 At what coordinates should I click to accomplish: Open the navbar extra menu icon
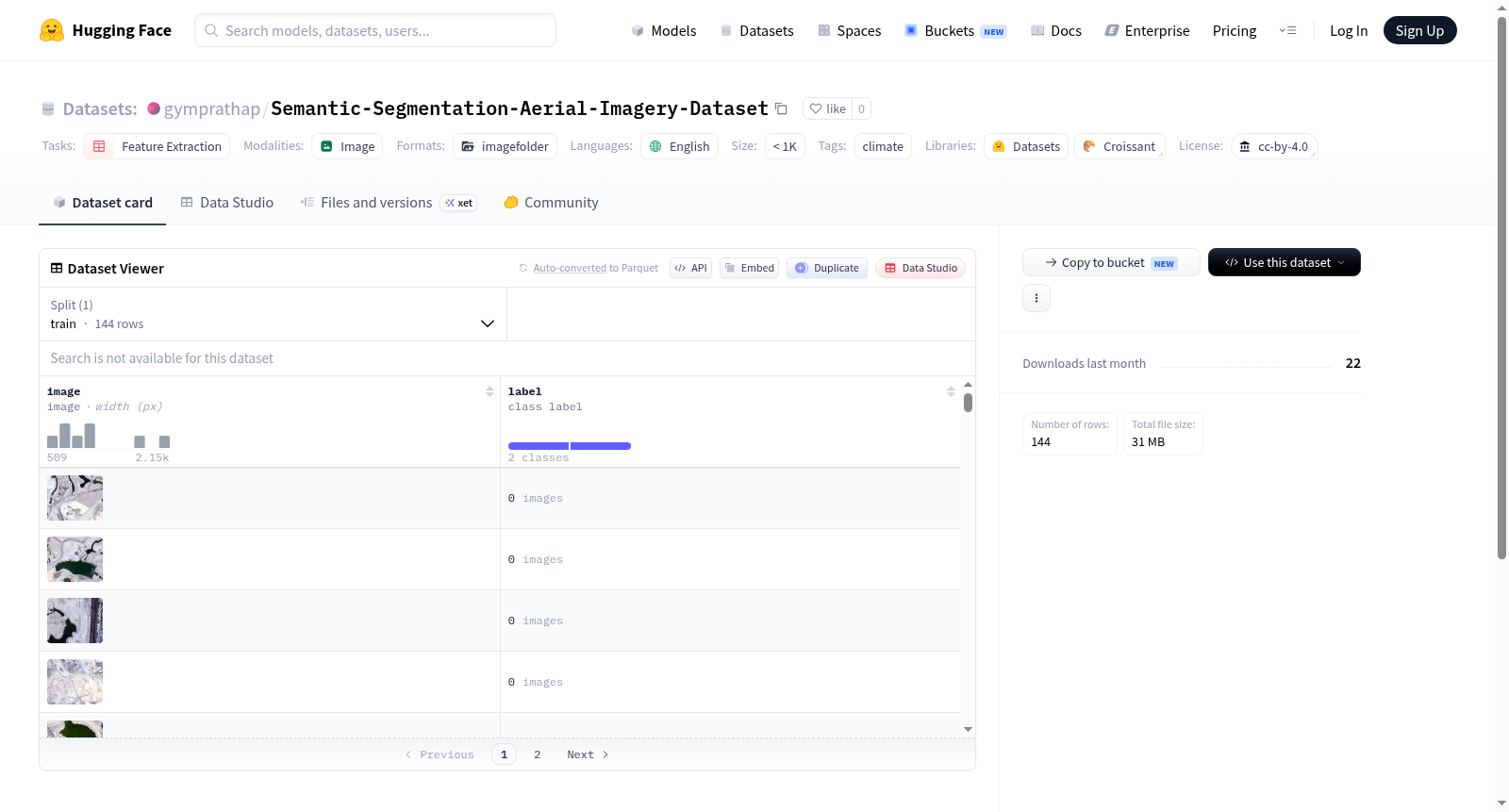pos(1287,30)
